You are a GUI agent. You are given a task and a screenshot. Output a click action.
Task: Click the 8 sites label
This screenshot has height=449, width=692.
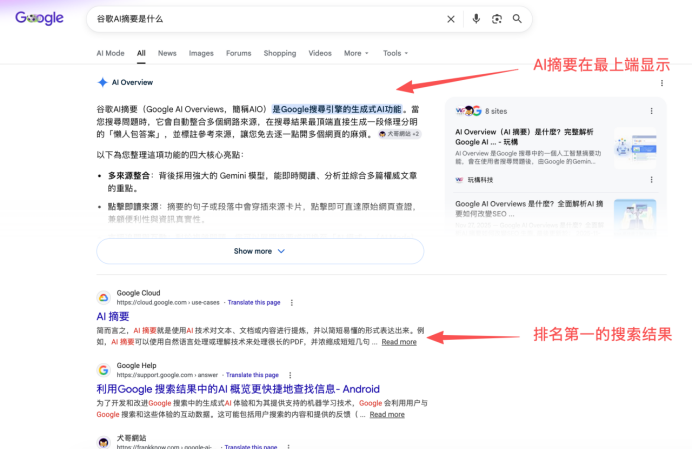coord(496,111)
